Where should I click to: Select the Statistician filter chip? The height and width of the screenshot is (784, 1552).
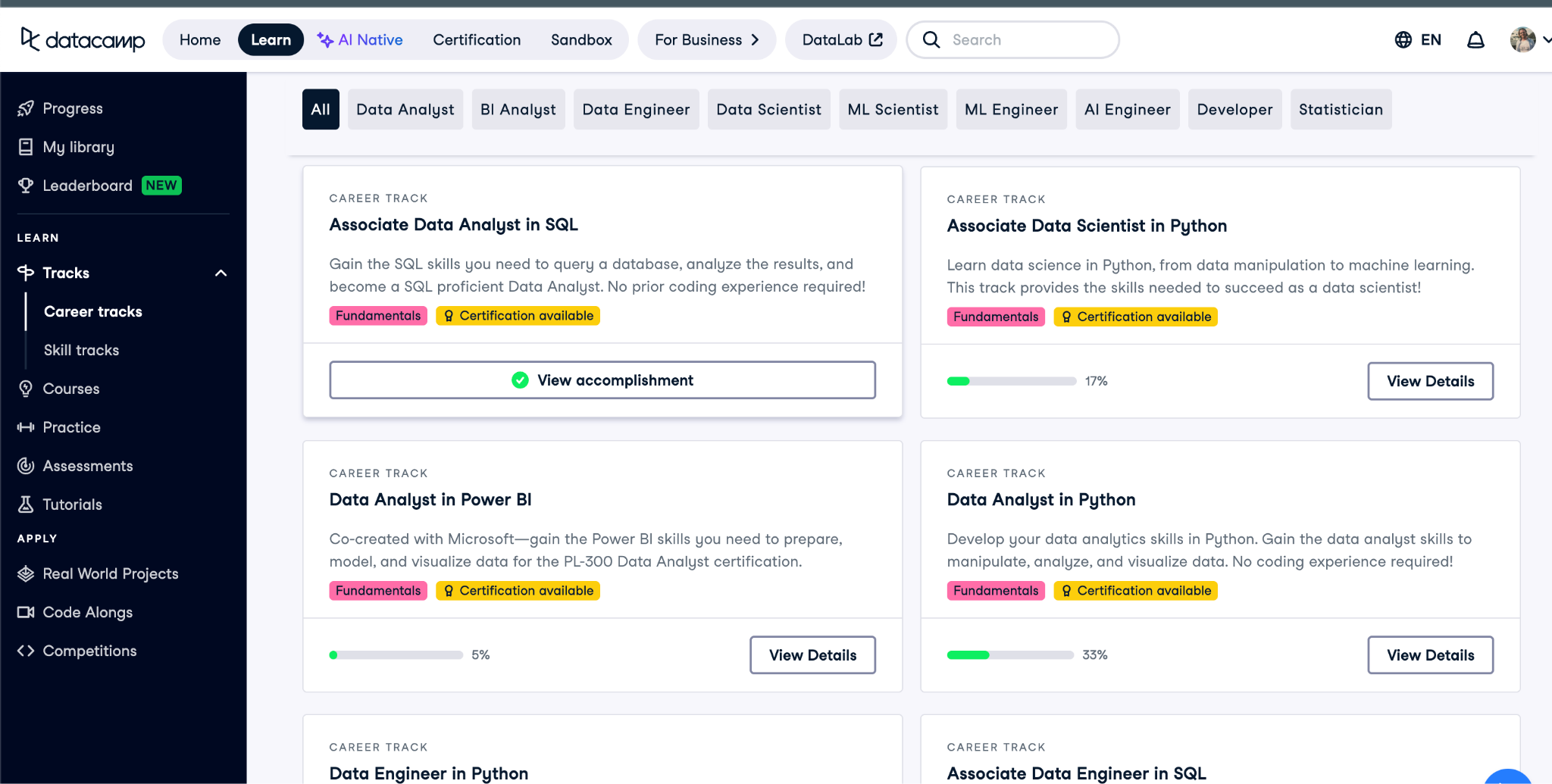(1341, 109)
